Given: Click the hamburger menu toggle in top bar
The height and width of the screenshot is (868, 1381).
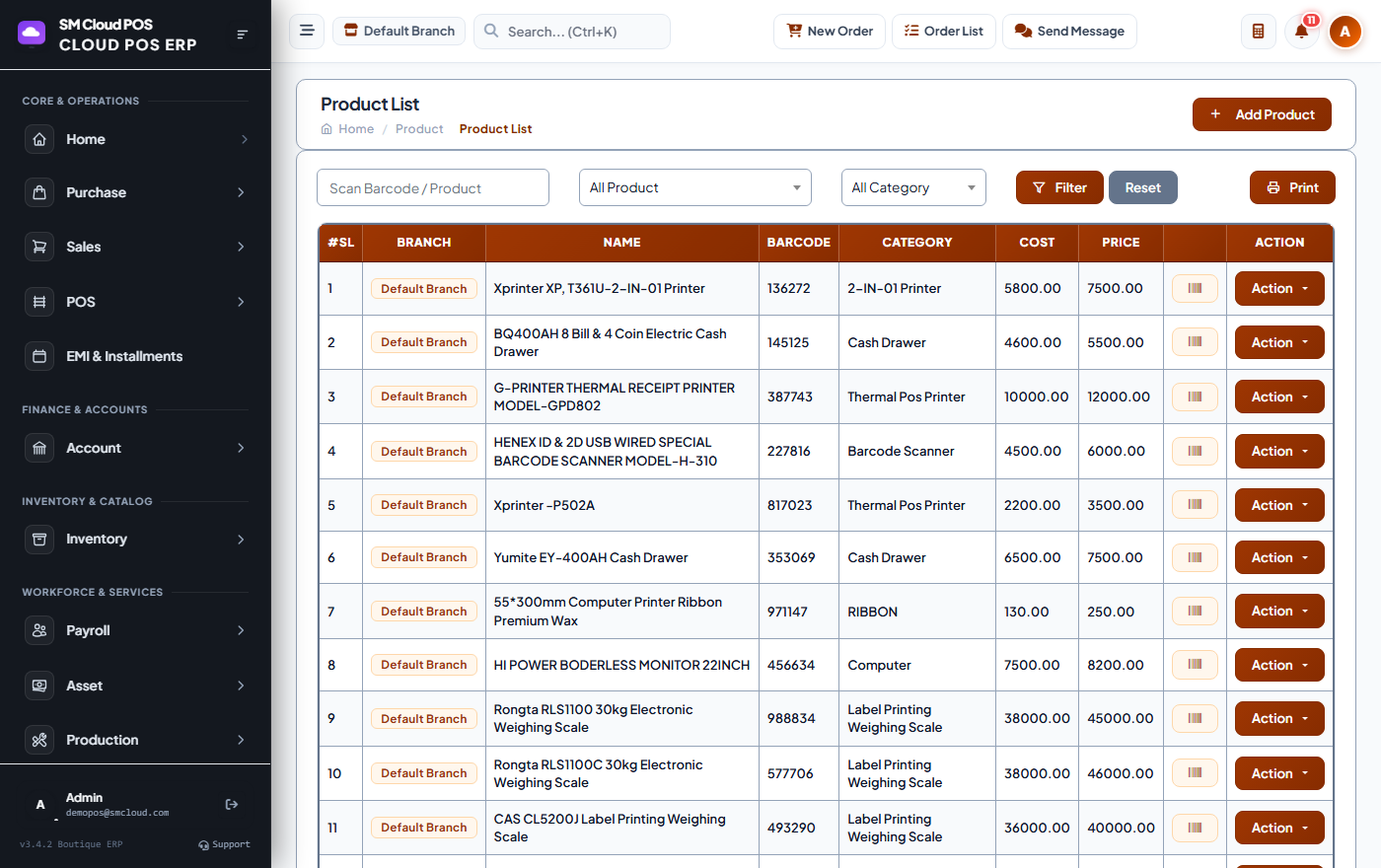Looking at the screenshot, I should click(307, 31).
